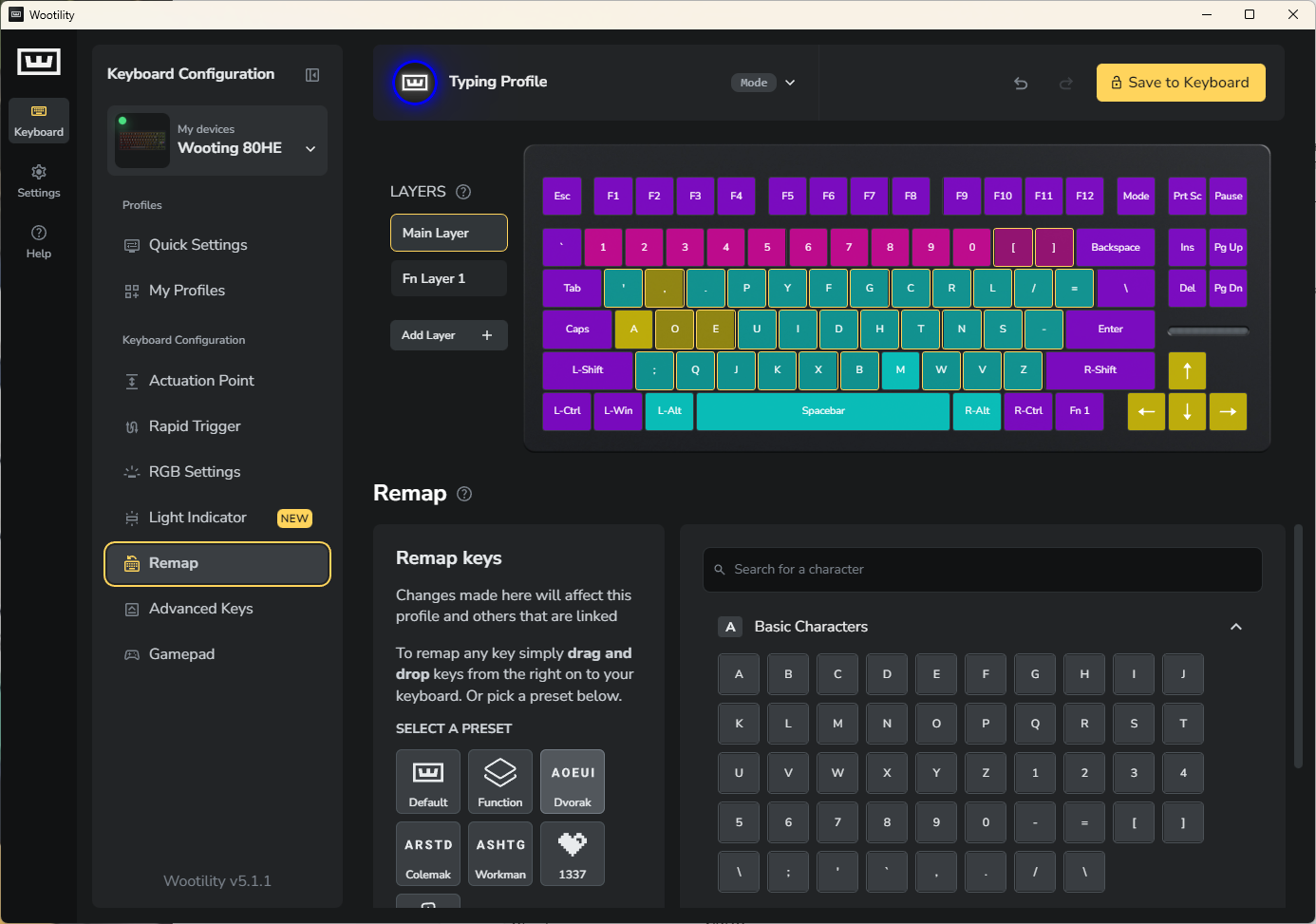This screenshot has height=924, width=1316.
Task: Redo the last change
Action: click(x=1066, y=84)
